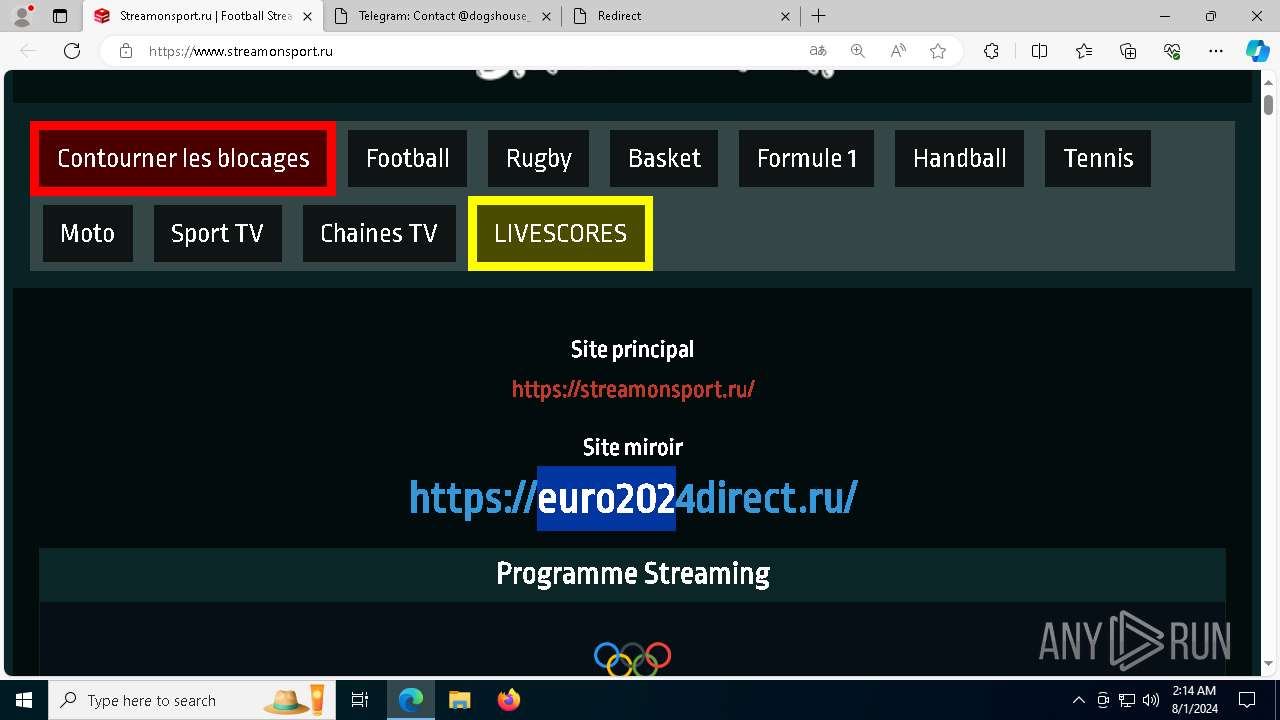Open the Football category
This screenshot has height=720, width=1280.
click(407, 158)
